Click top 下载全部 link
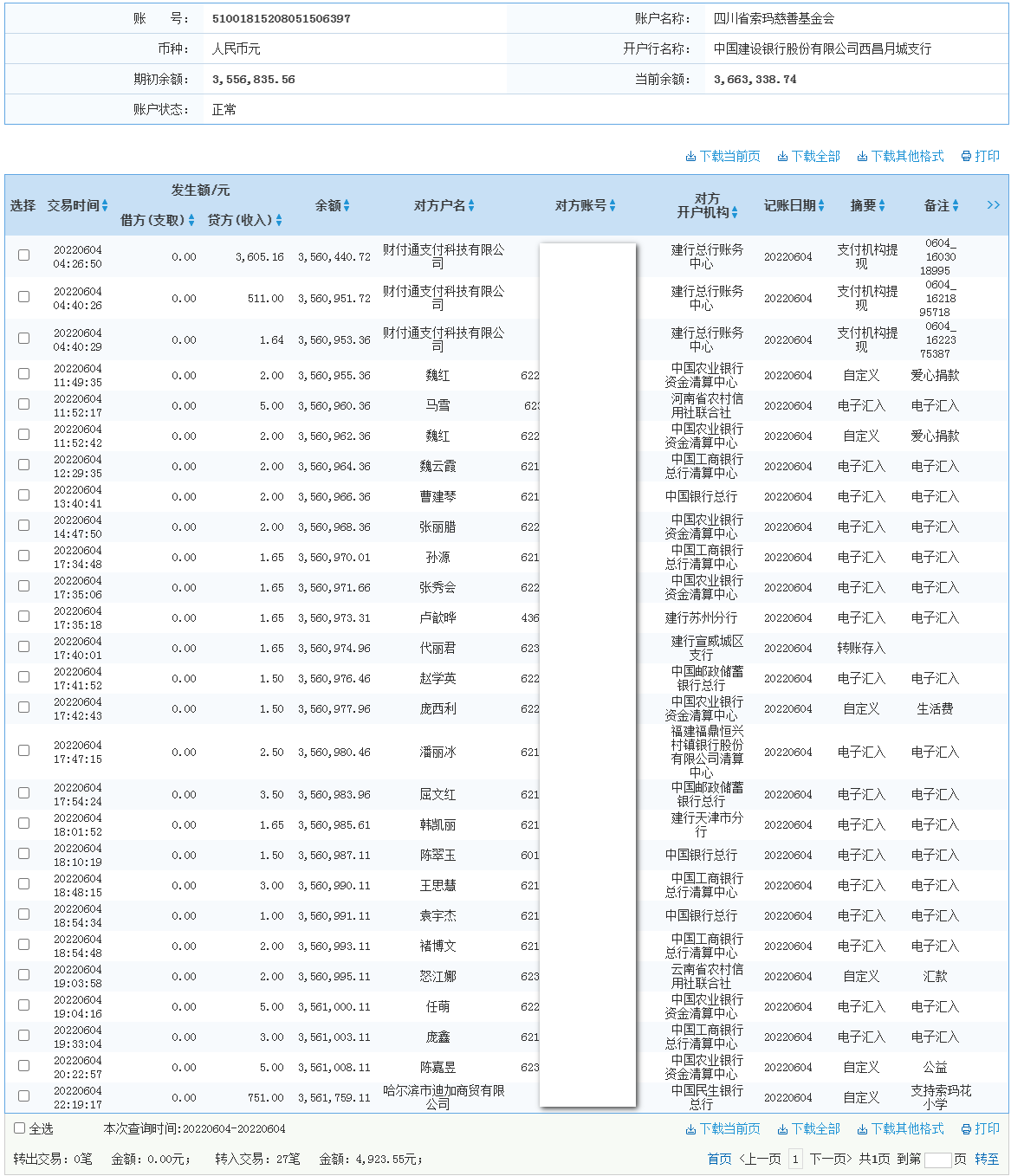This screenshot has height=1176, width=1011. (x=816, y=157)
